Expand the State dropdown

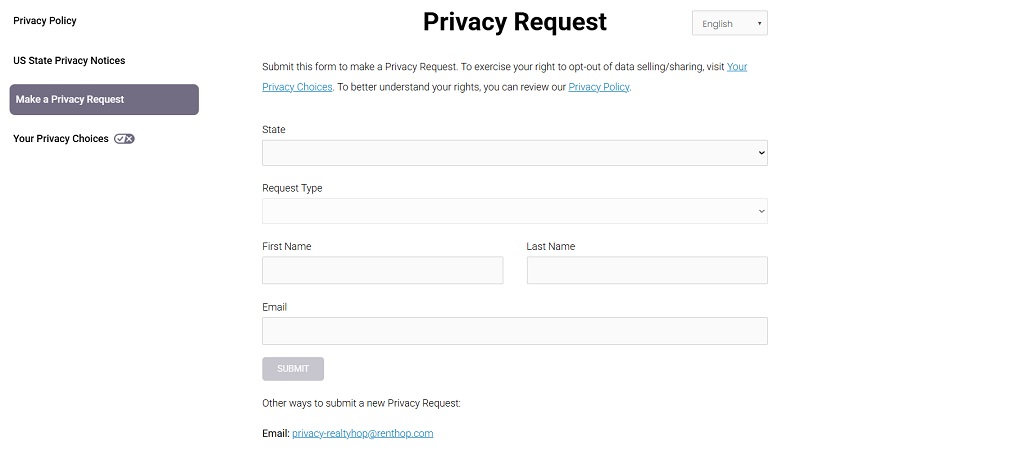coord(514,153)
